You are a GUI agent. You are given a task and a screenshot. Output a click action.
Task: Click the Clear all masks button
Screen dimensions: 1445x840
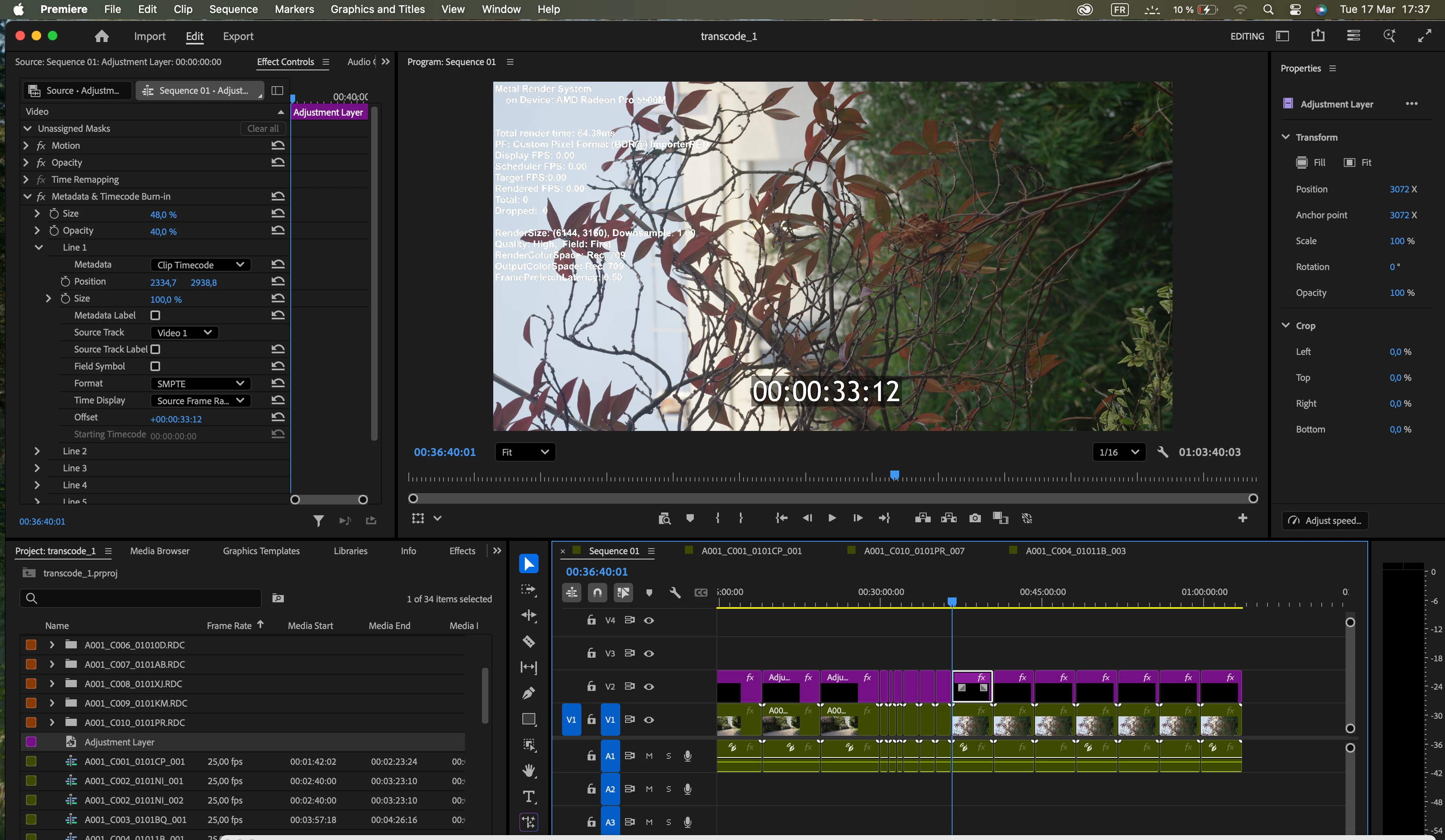263,129
